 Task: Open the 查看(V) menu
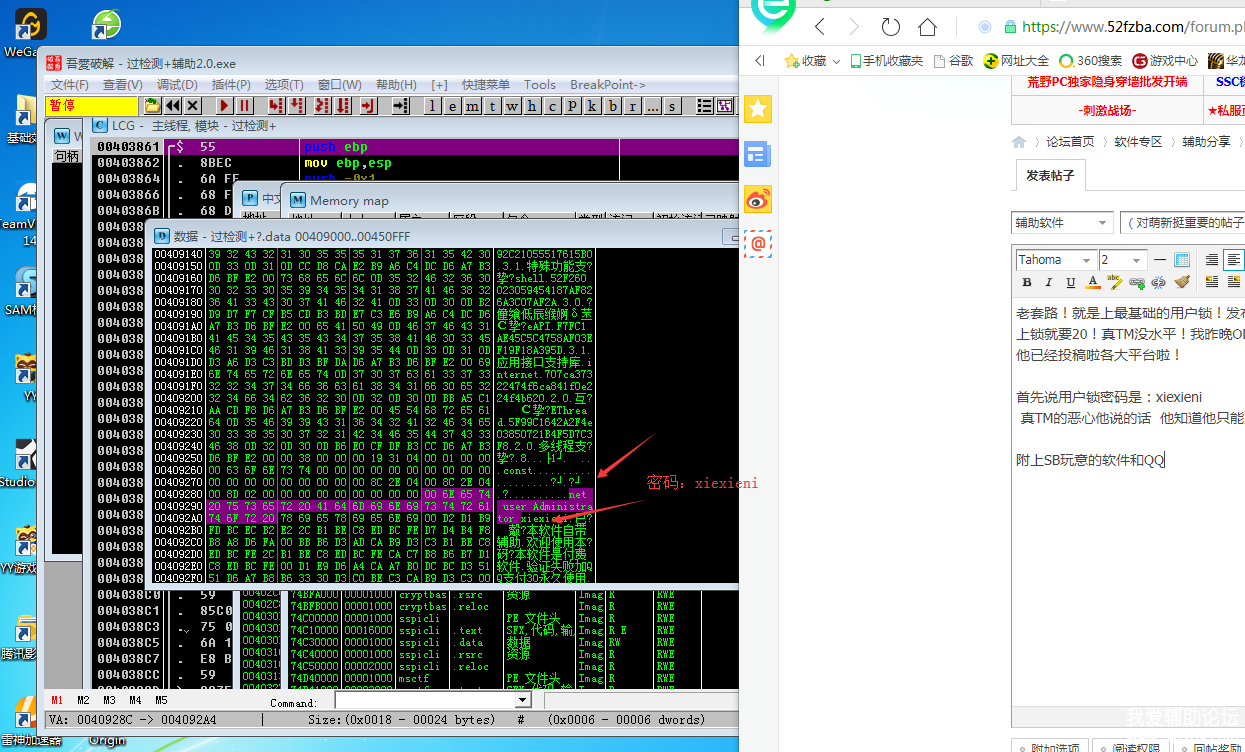[x=122, y=85]
